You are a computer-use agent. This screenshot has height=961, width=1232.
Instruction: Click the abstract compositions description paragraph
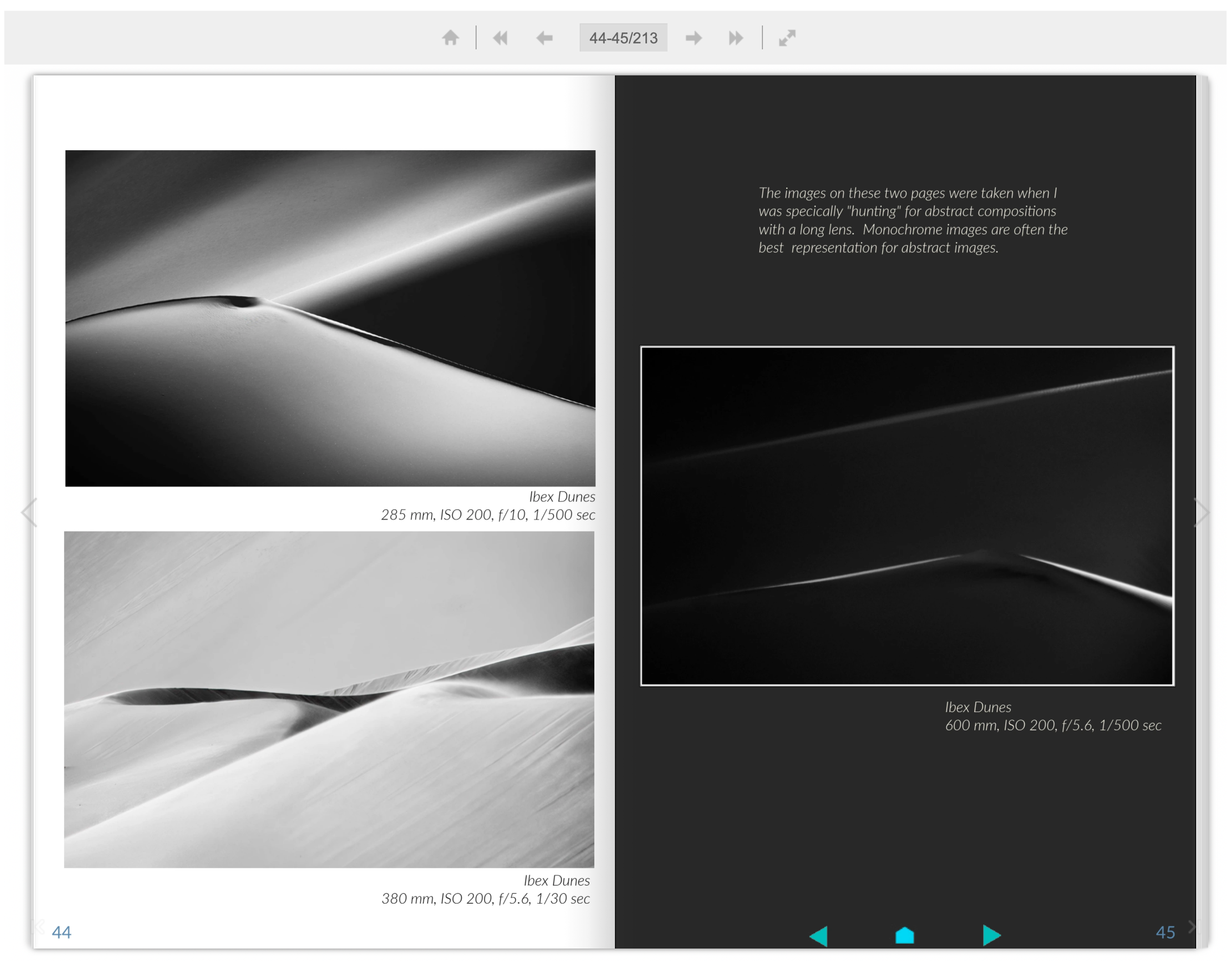913,220
